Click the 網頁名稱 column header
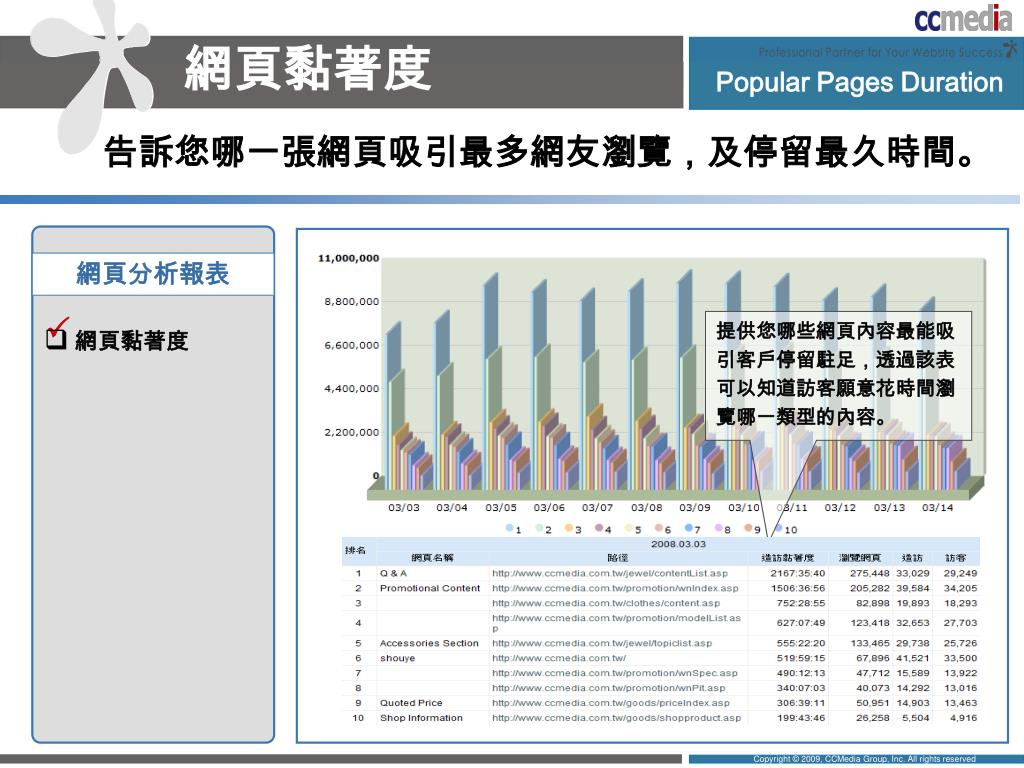1024x768 pixels. point(432,558)
